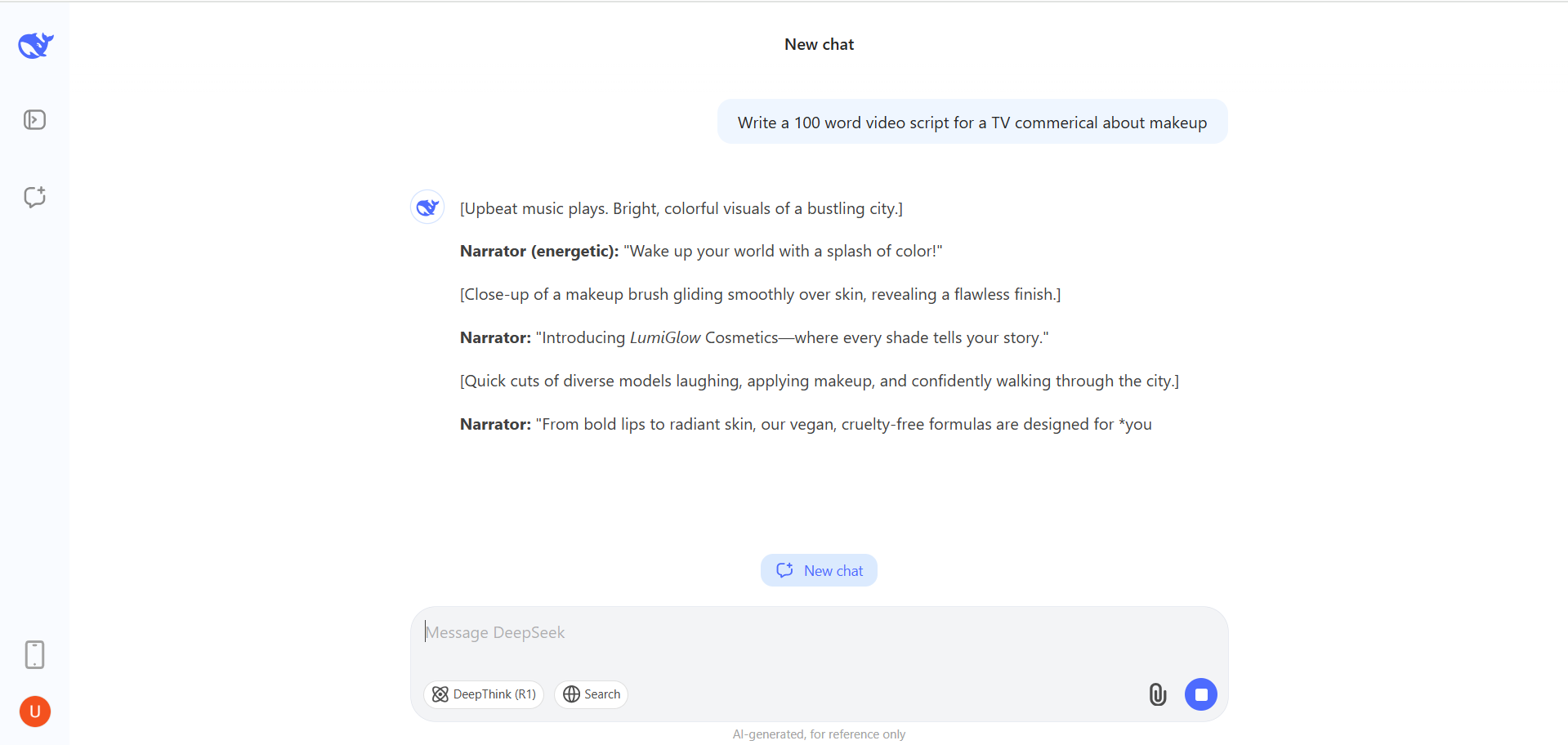This screenshot has width=1568, height=745.
Task: Stop the response generation
Action: [1201, 694]
